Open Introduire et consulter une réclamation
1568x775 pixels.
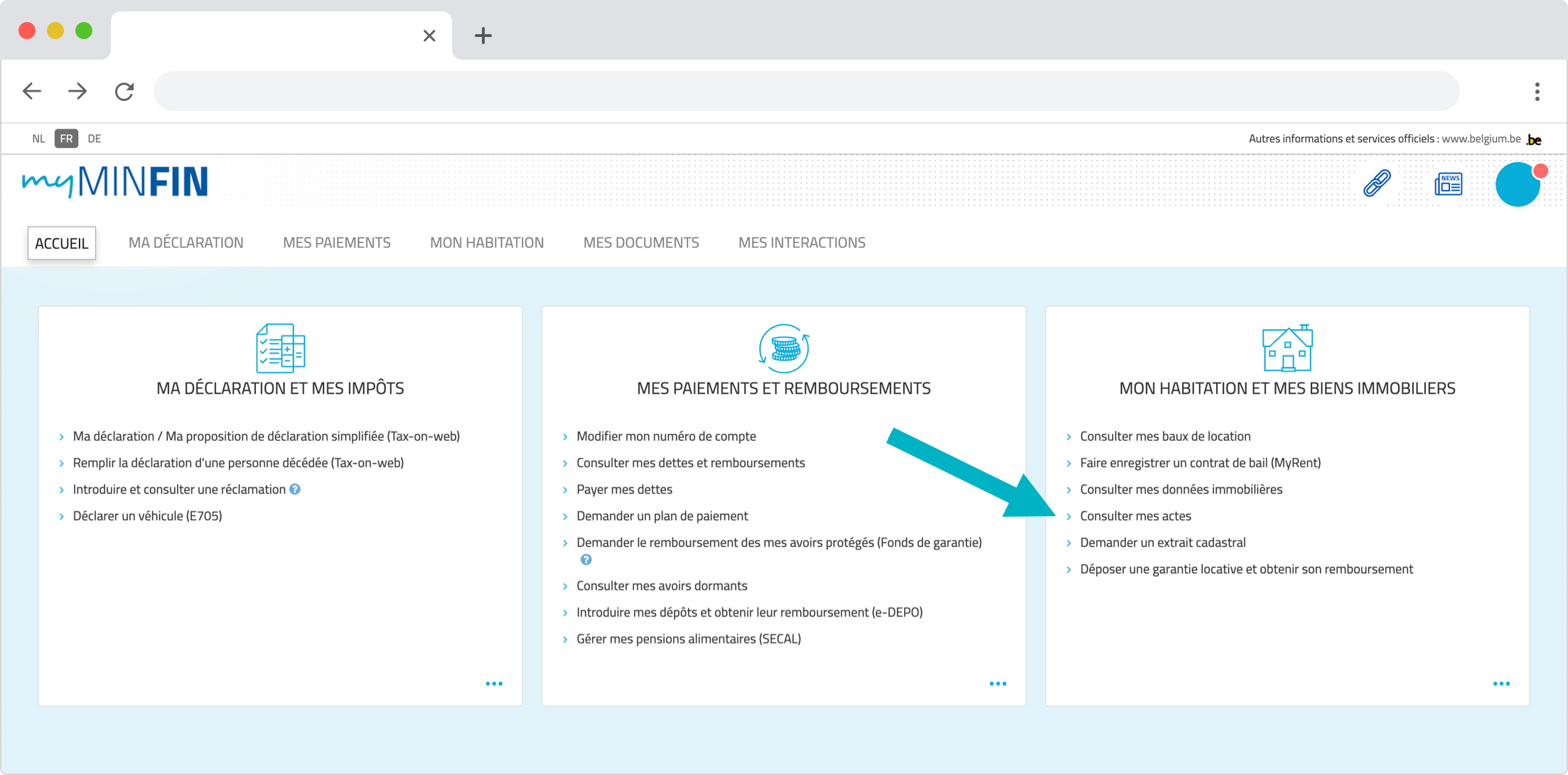click(179, 489)
